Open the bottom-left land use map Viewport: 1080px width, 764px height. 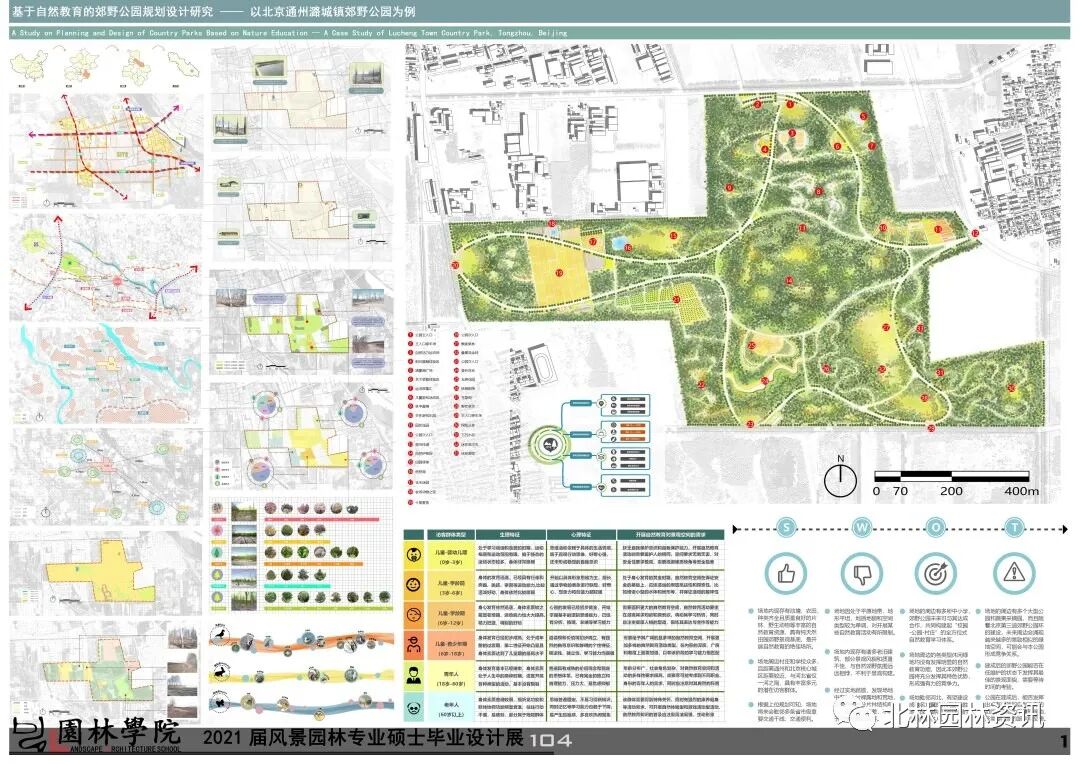pos(106,673)
